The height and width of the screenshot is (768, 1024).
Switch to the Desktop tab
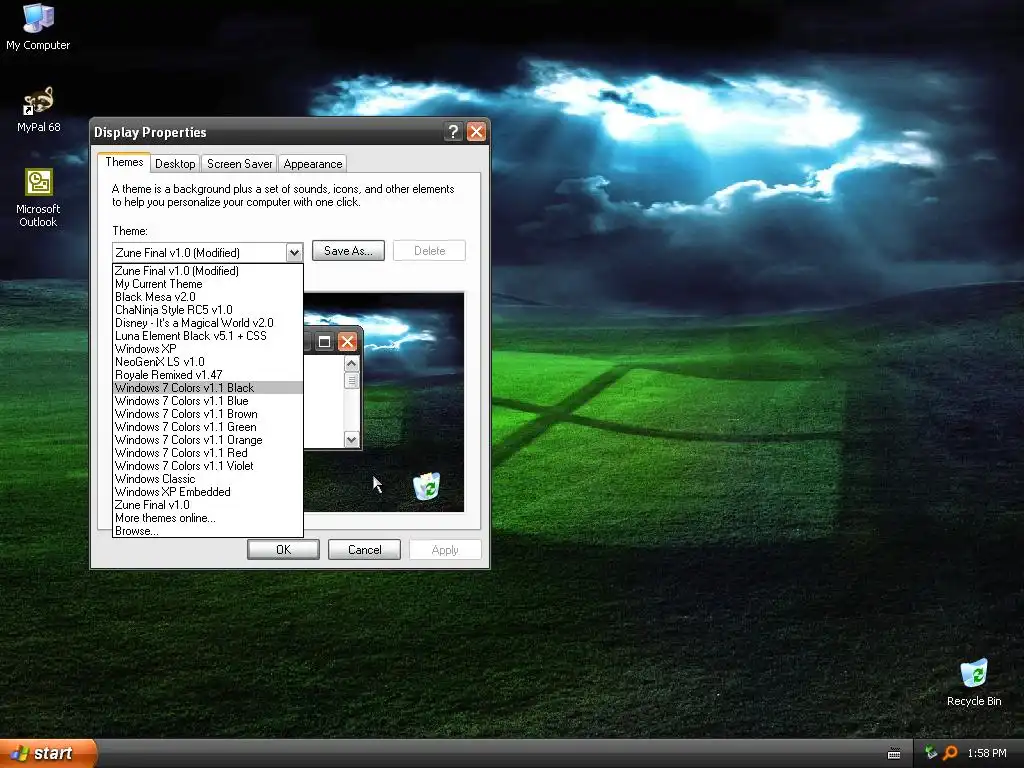point(175,164)
